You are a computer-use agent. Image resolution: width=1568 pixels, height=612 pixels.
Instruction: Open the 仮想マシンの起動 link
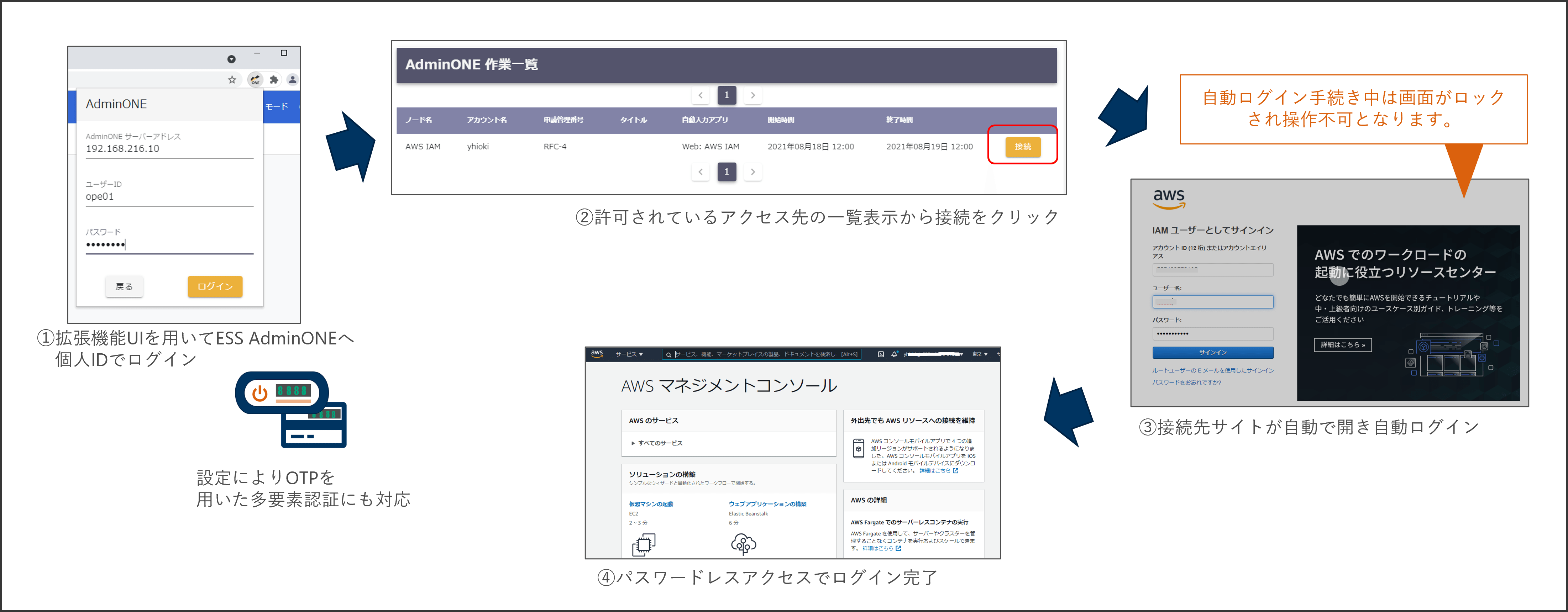click(651, 504)
